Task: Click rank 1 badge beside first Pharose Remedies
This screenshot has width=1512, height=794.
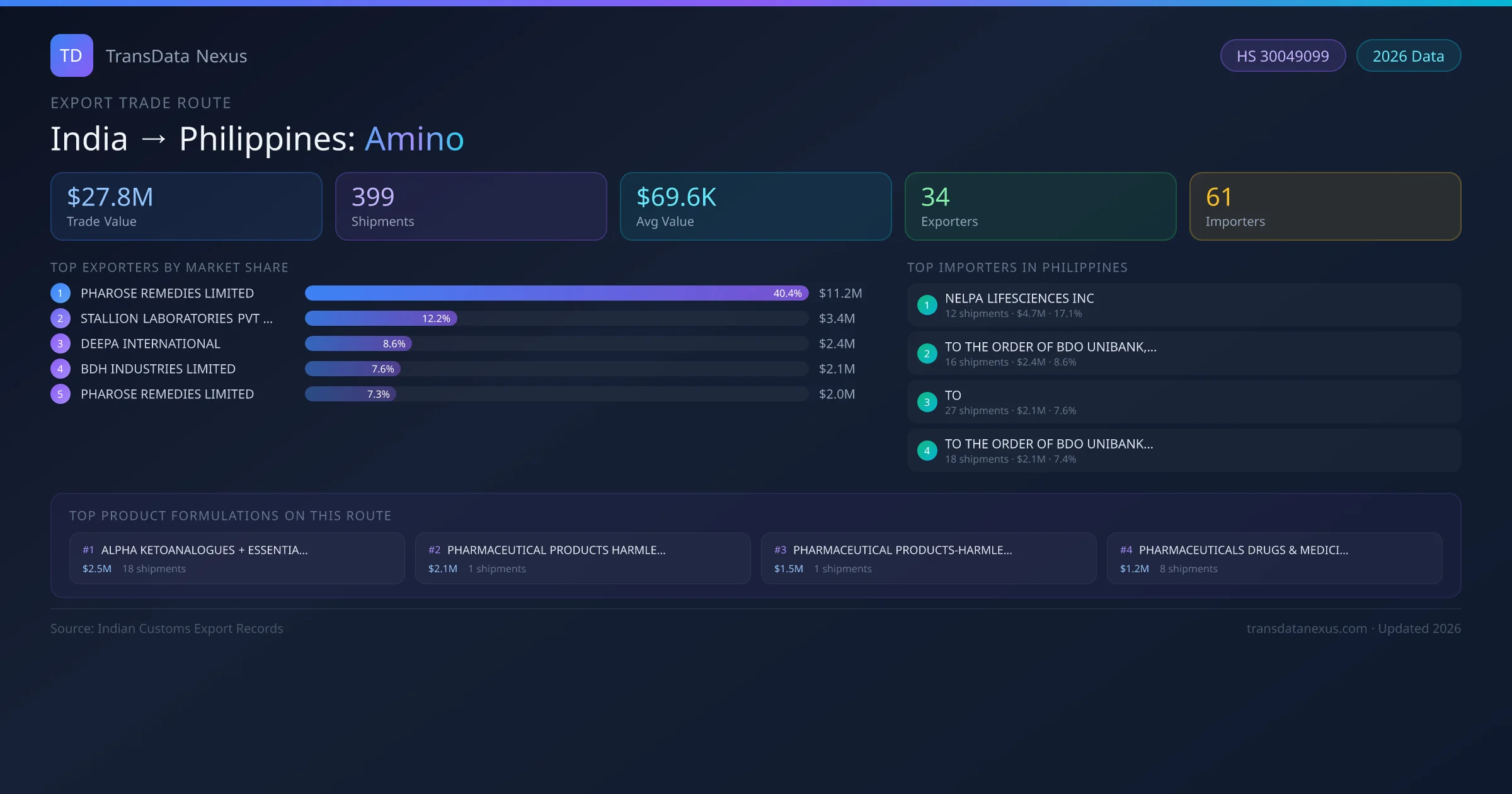Action: 60,293
